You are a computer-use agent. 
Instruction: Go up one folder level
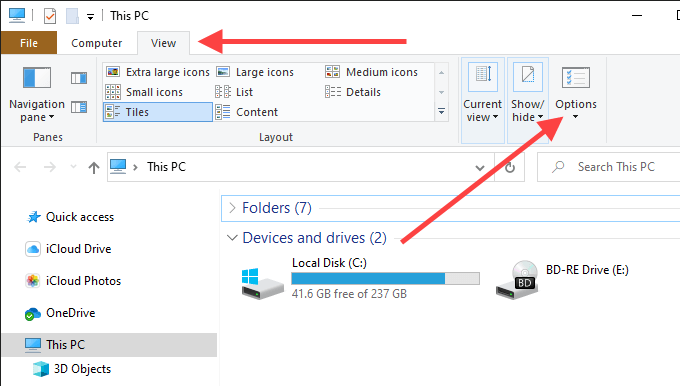point(94,167)
